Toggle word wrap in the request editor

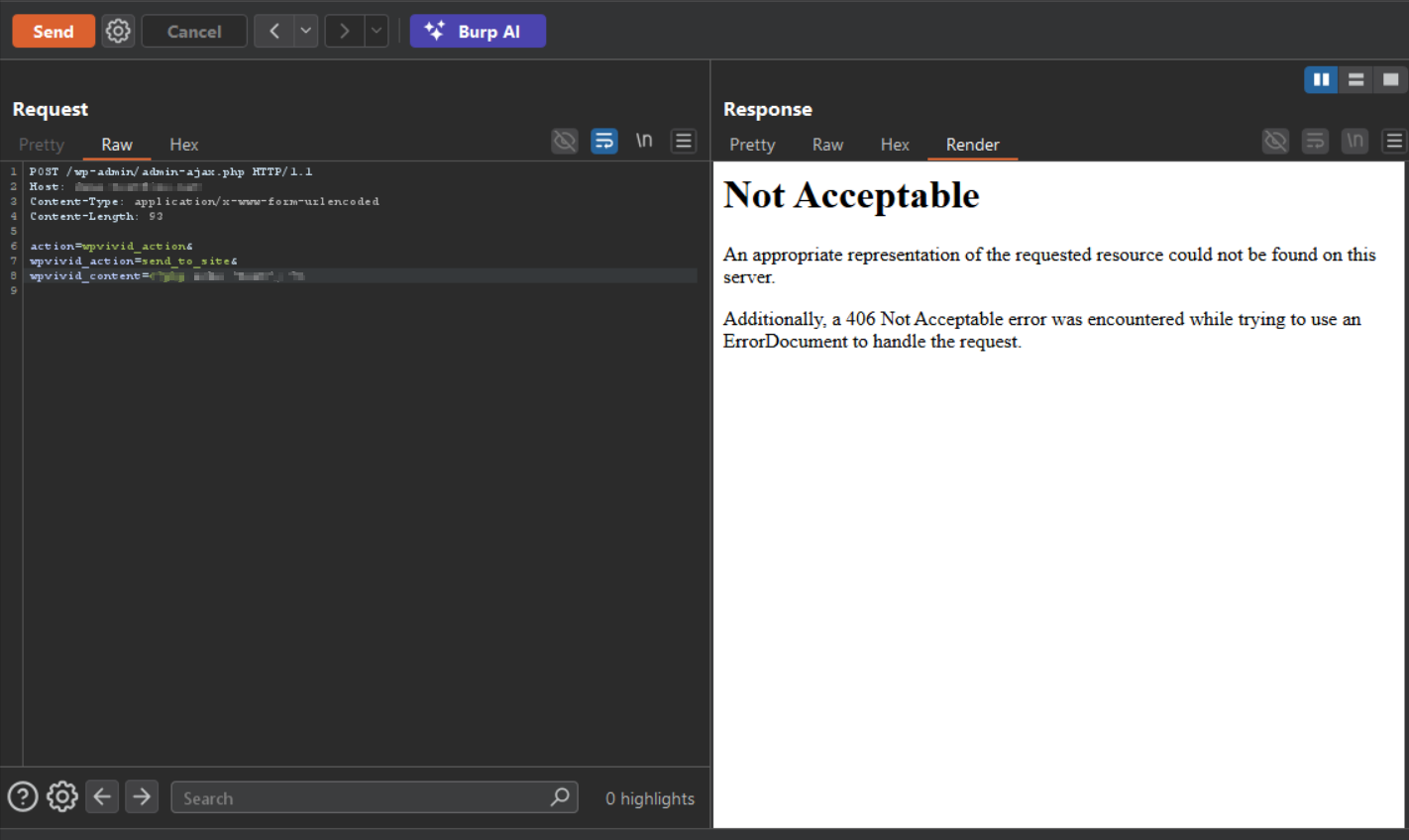click(604, 141)
